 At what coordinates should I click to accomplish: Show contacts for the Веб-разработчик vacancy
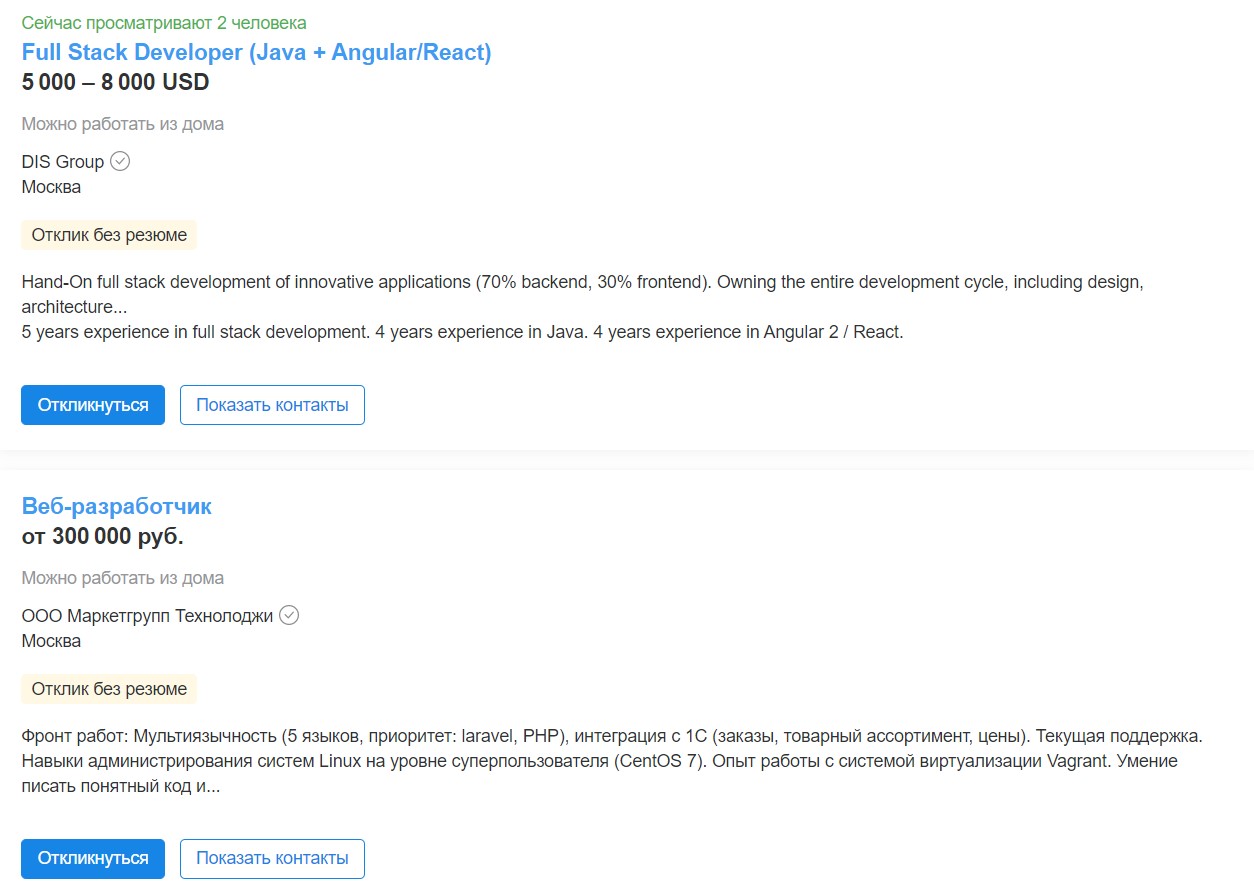(x=272, y=859)
